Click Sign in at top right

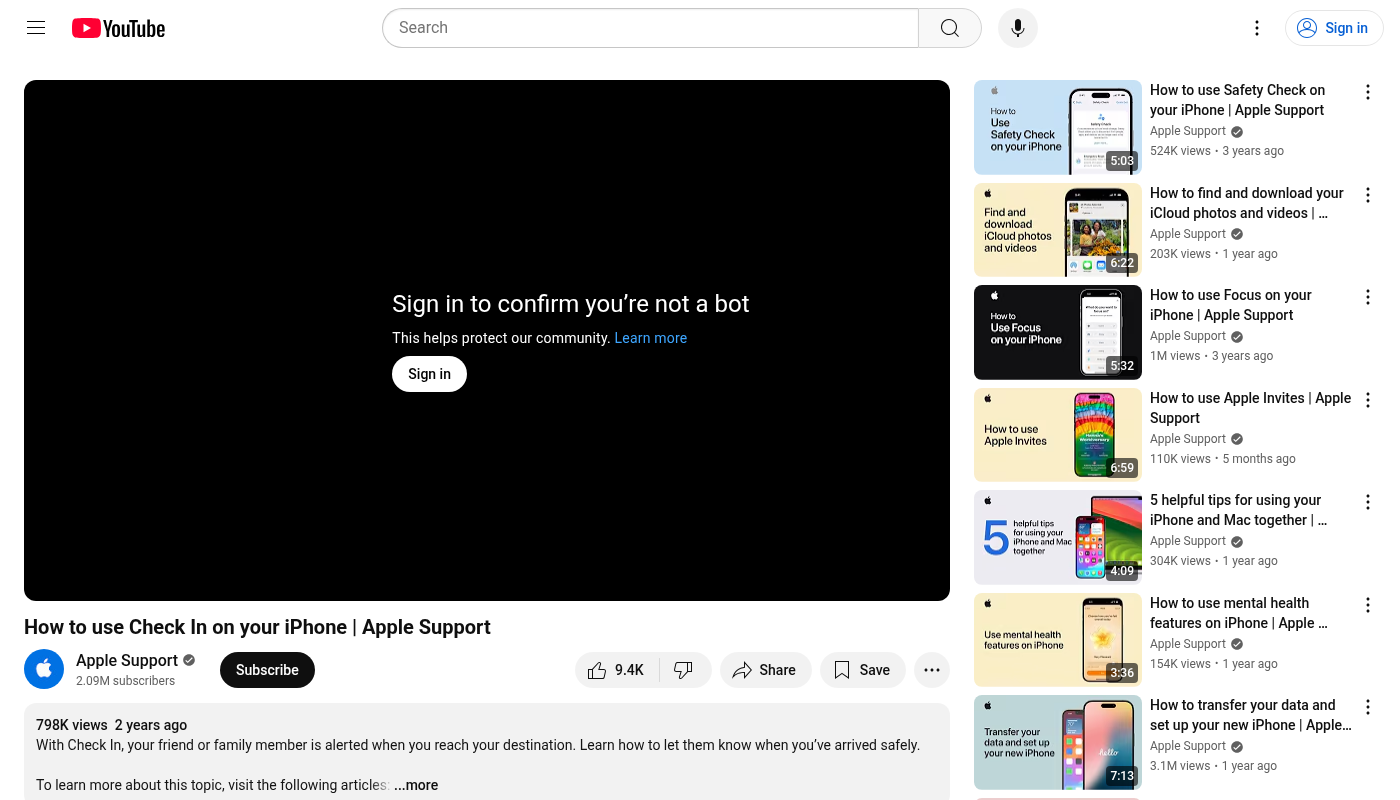1334,28
